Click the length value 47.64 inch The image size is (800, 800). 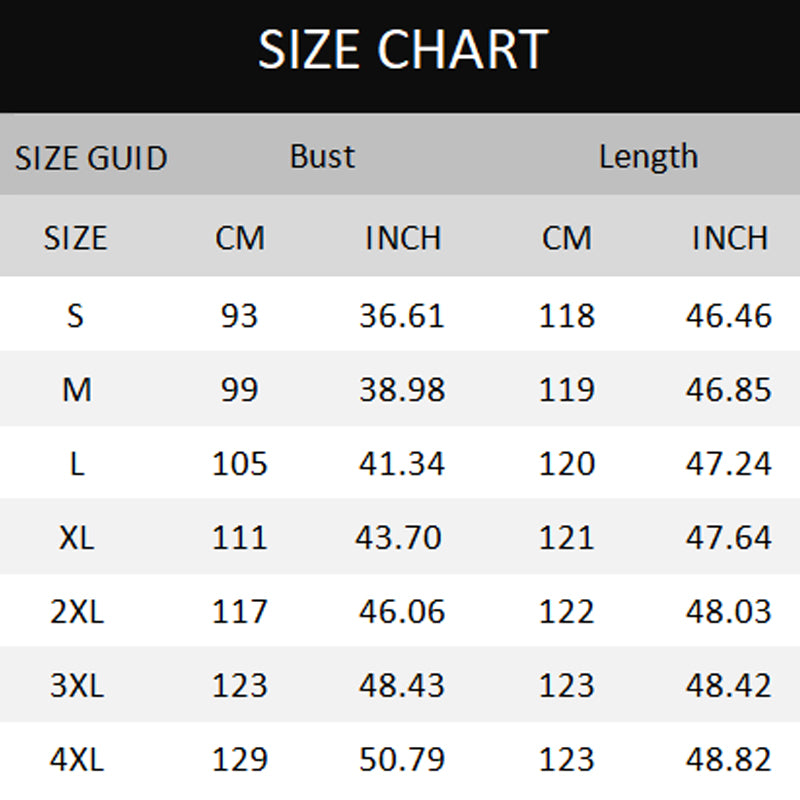(x=729, y=537)
